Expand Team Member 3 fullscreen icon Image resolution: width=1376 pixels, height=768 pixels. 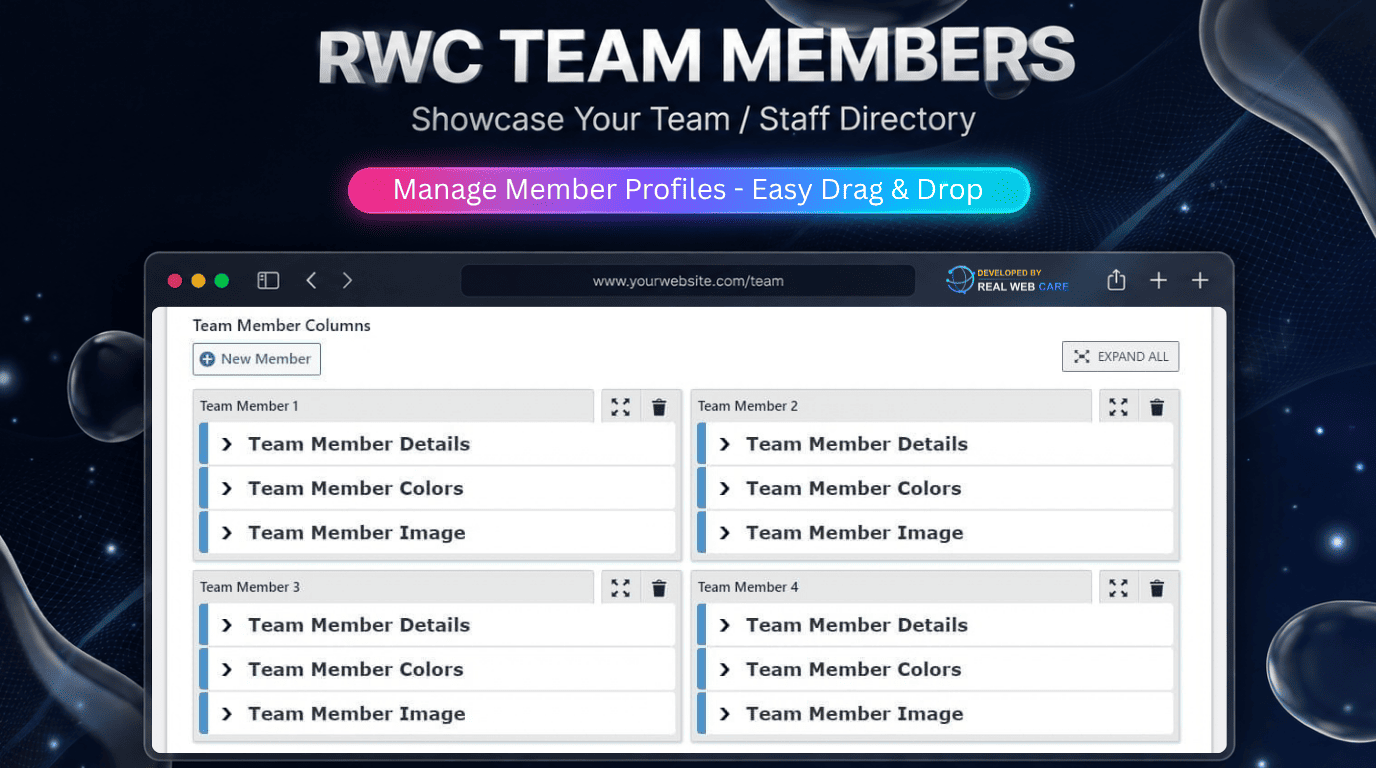click(621, 587)
